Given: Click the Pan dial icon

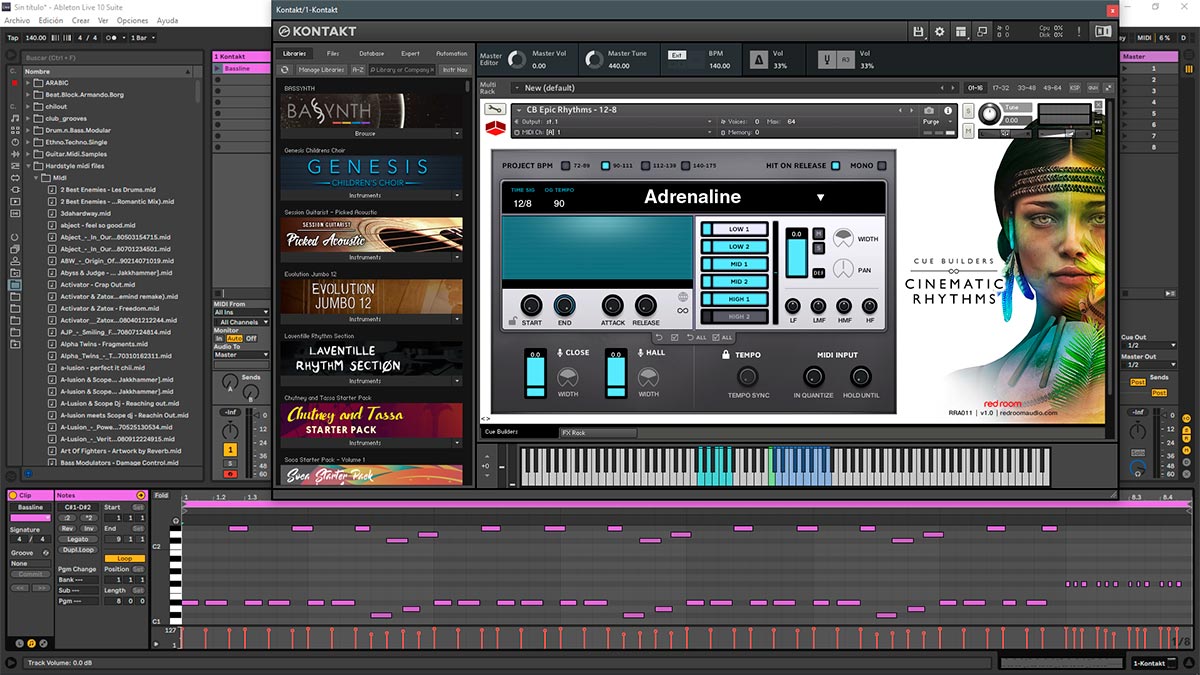Looking at the screenshot, I should pos(844,269).
